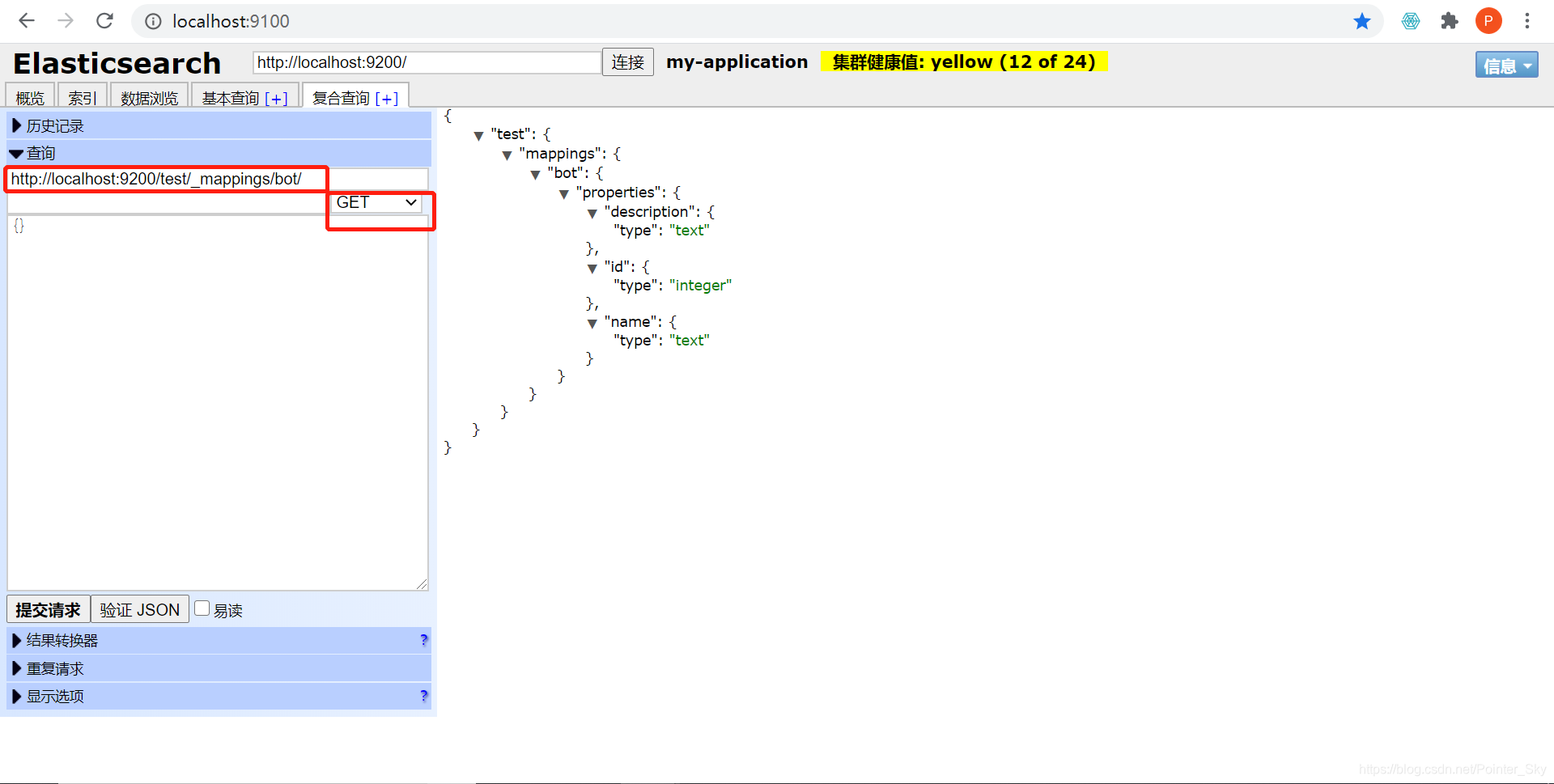The image size is (1554, 784).
Task: Reload the localhost:9100 page
Action: click(x=104, y=21)
